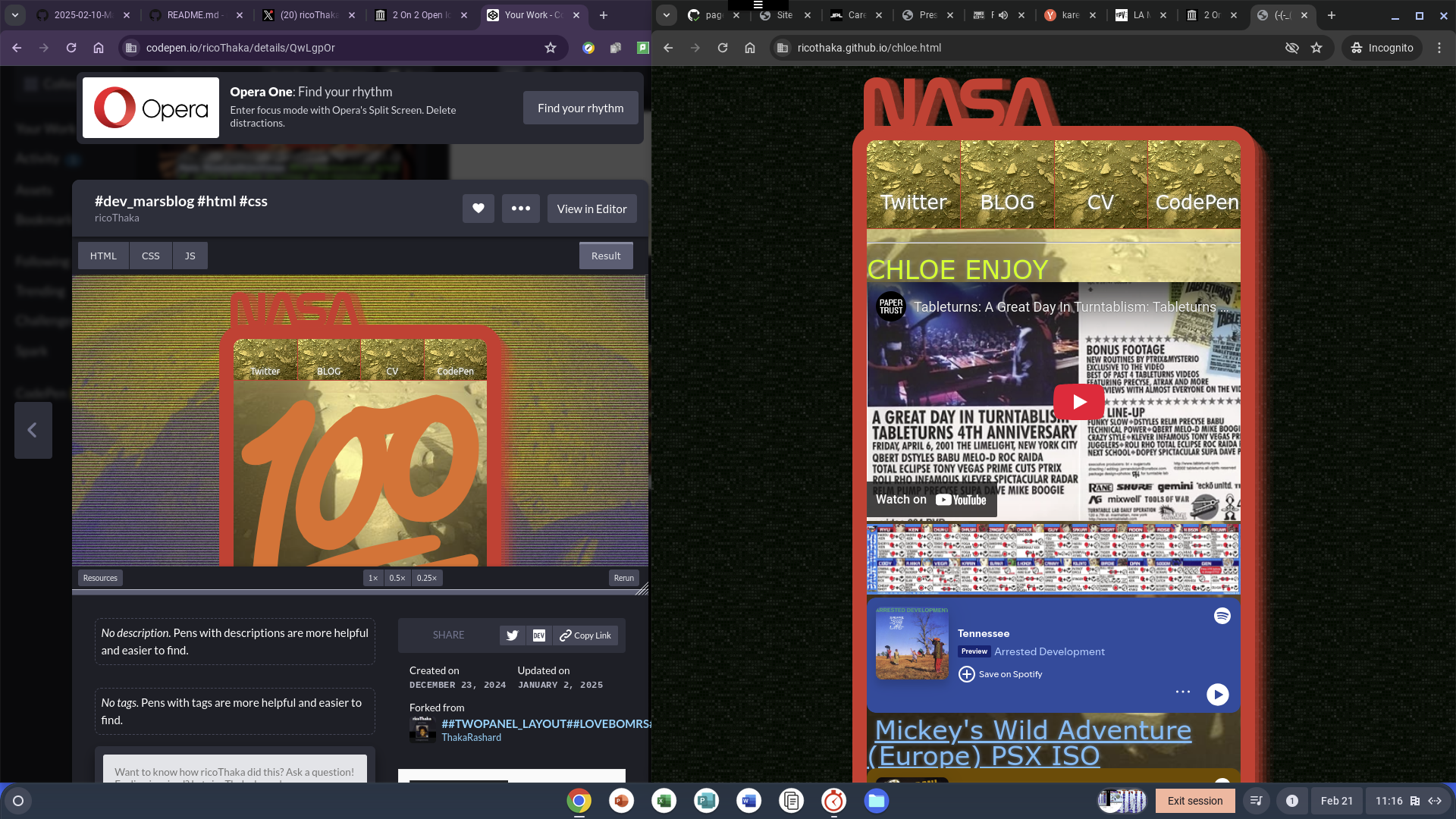Image resolution: width=1456 pixels, height=819 pixels.
Task: Click the ask a question comment field
Action: pos(234,771)
